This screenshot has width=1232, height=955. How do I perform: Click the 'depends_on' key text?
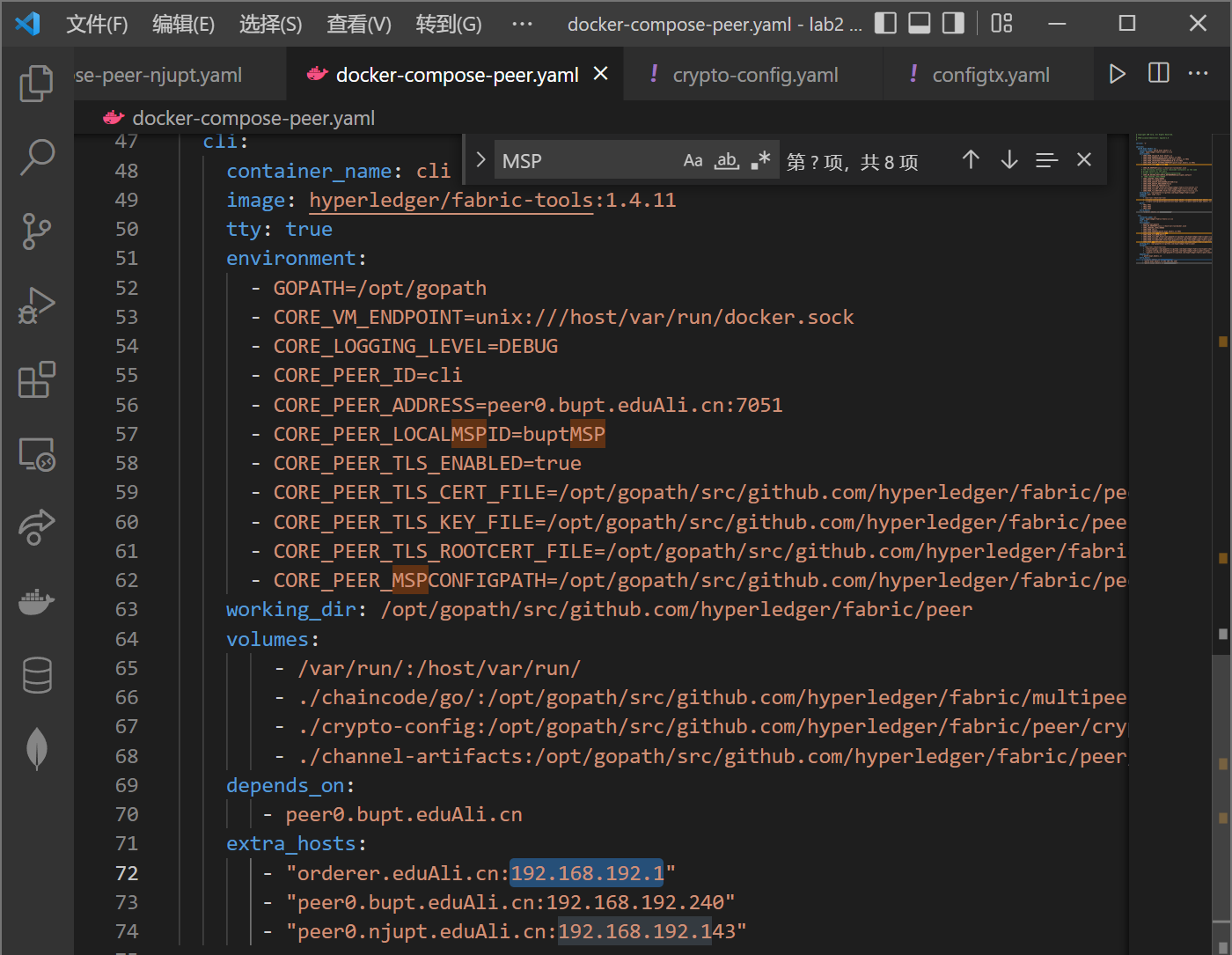point(285,785)
